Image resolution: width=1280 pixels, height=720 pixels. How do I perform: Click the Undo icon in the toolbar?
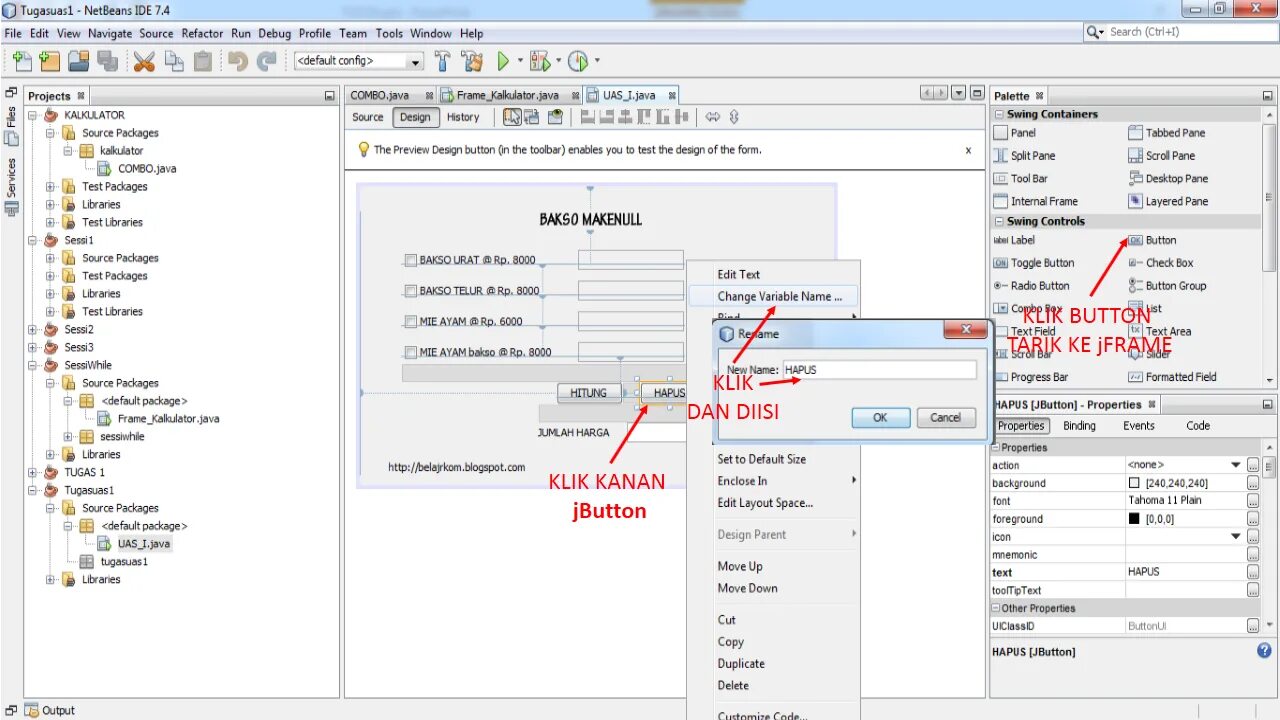(x=237, y=60)
